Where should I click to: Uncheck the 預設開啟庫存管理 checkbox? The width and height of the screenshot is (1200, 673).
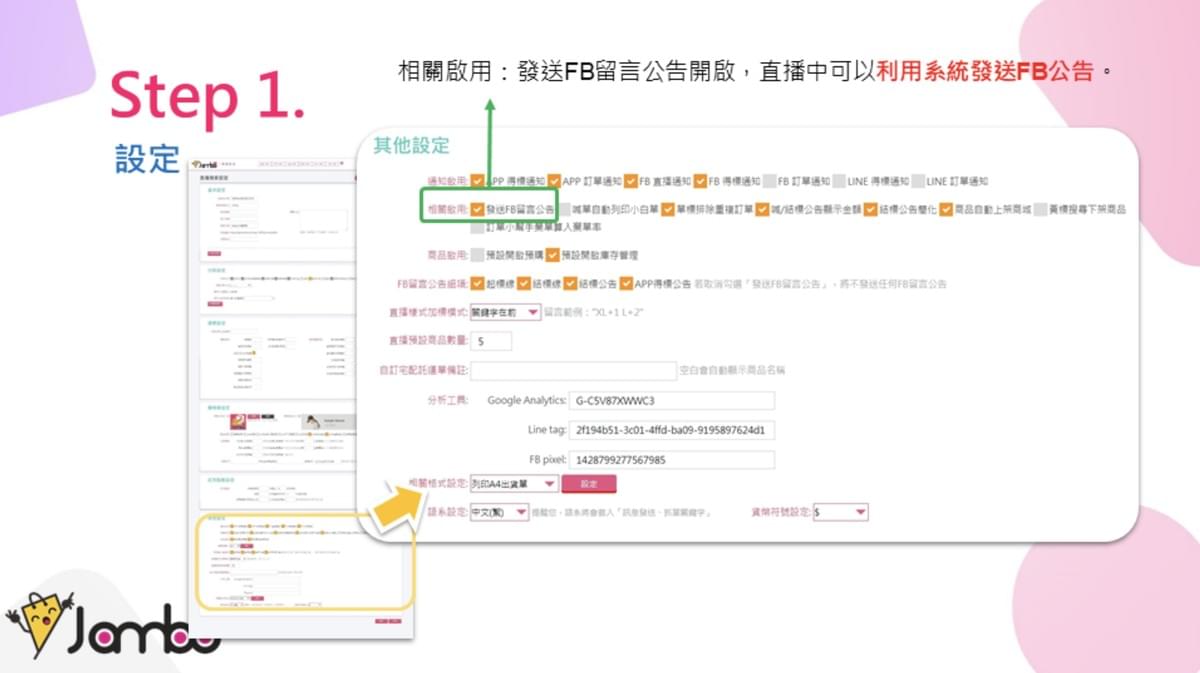click(x=554, y=255)
